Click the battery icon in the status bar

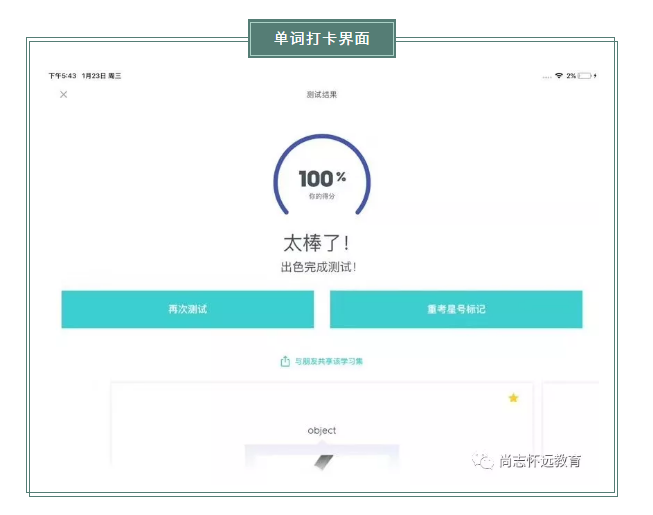coord(585,76)
